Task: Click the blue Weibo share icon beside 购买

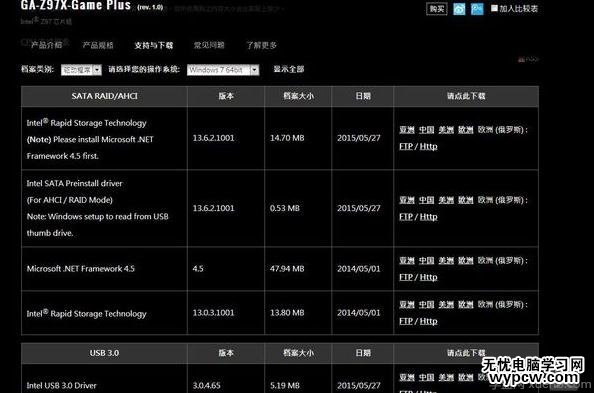Action: click(459, 9)
